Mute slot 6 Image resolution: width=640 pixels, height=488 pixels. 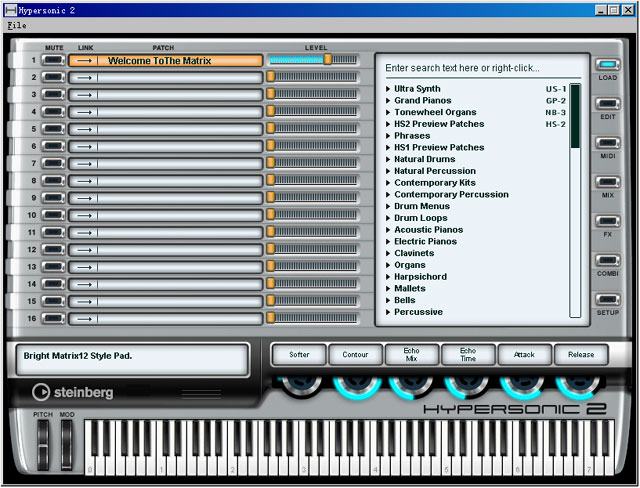[53, 146]
